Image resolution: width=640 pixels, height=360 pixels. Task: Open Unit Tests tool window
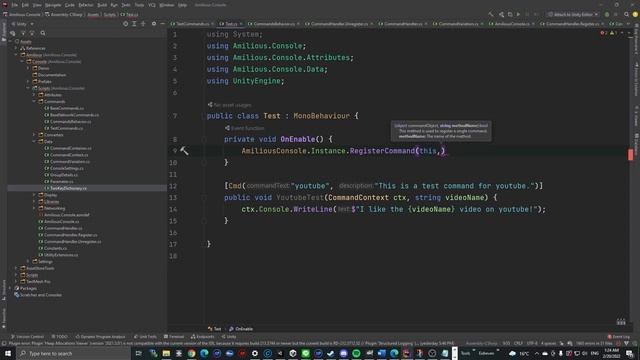point(145,337)
